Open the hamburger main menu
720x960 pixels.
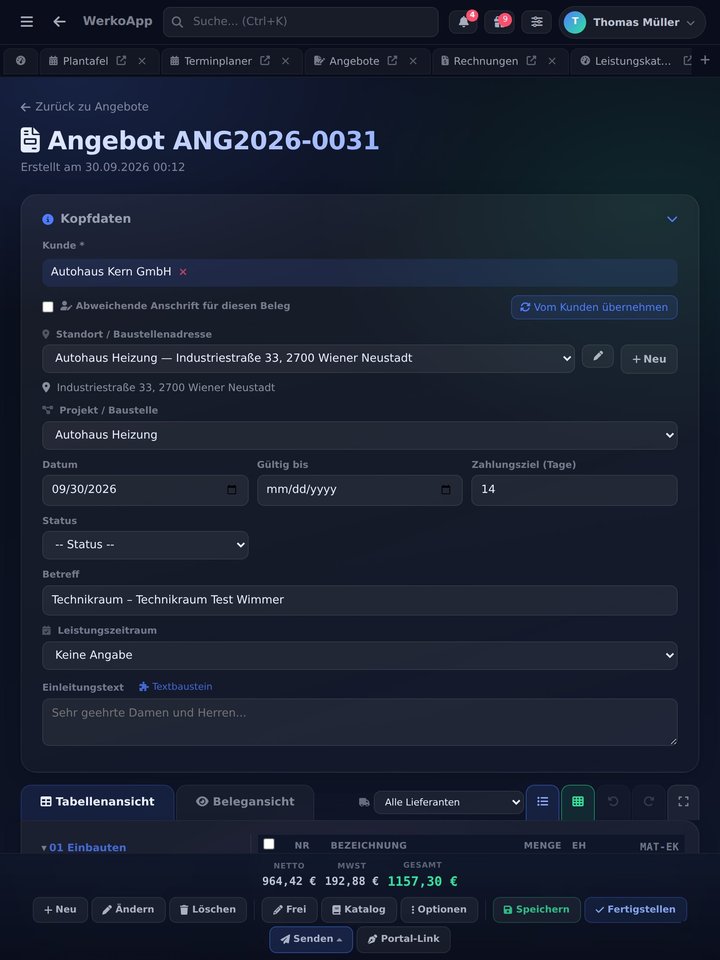click(26, 22)
